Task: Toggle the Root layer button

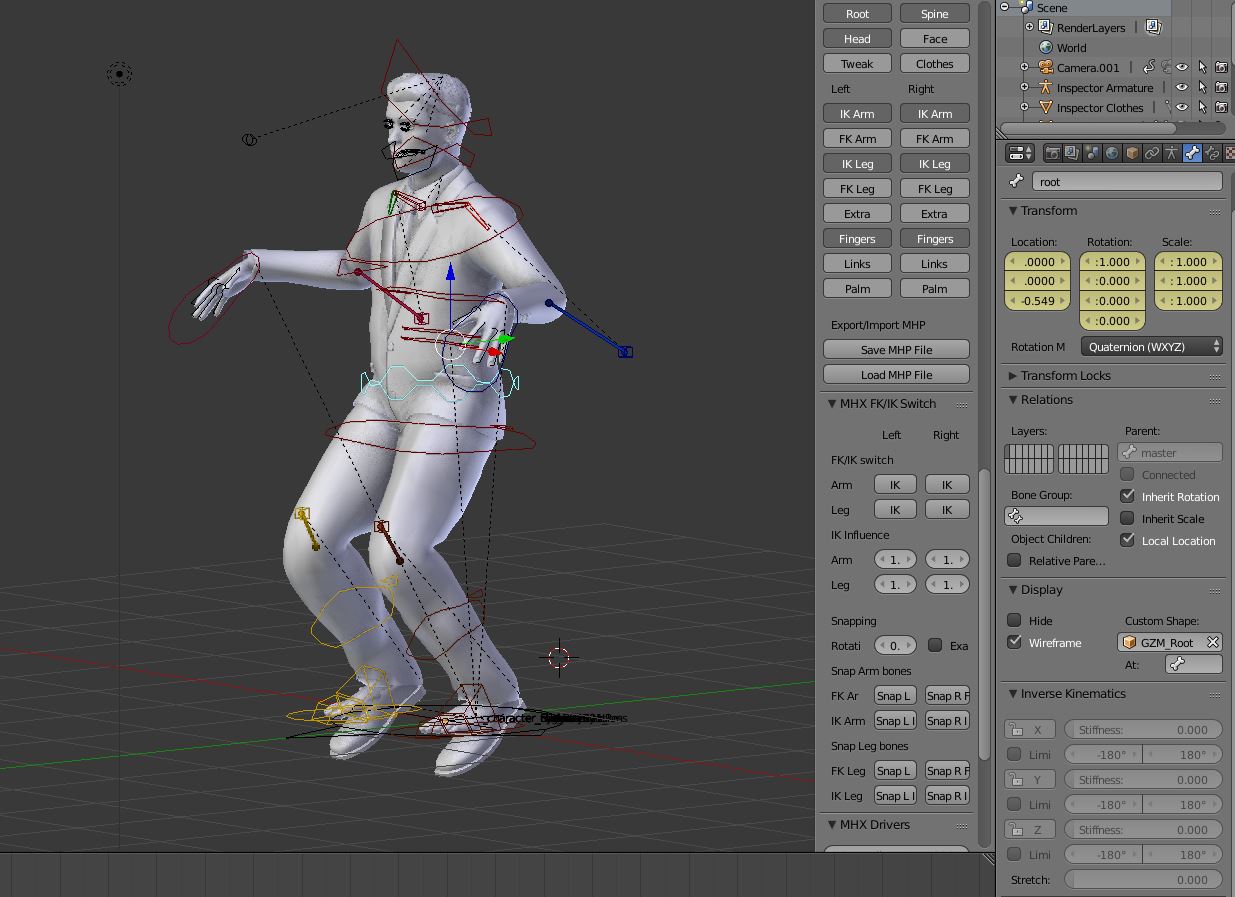Action: (857, 14)
